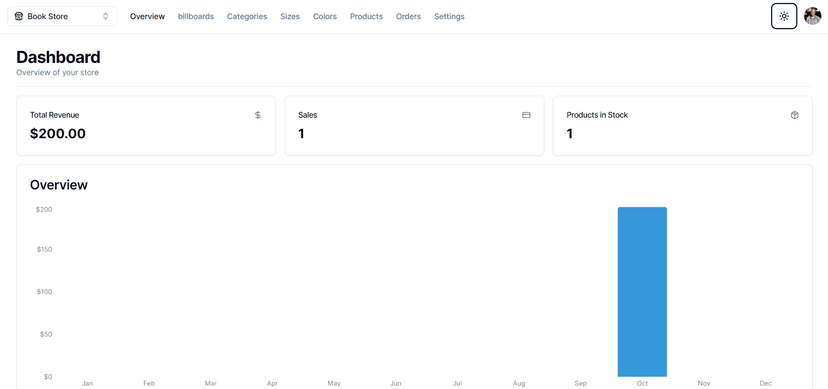
Task: Click the Jul month label
Action: point(457,384)
